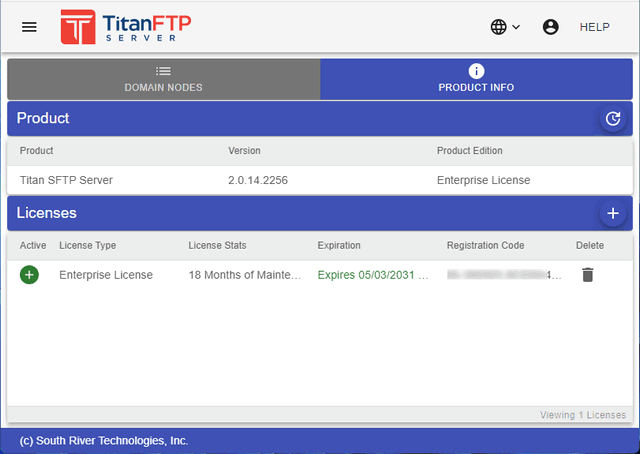The width and height of the screenshot is (640, 454).
Task: Refresh product info with the reload icon
Action: coord(612,118)
